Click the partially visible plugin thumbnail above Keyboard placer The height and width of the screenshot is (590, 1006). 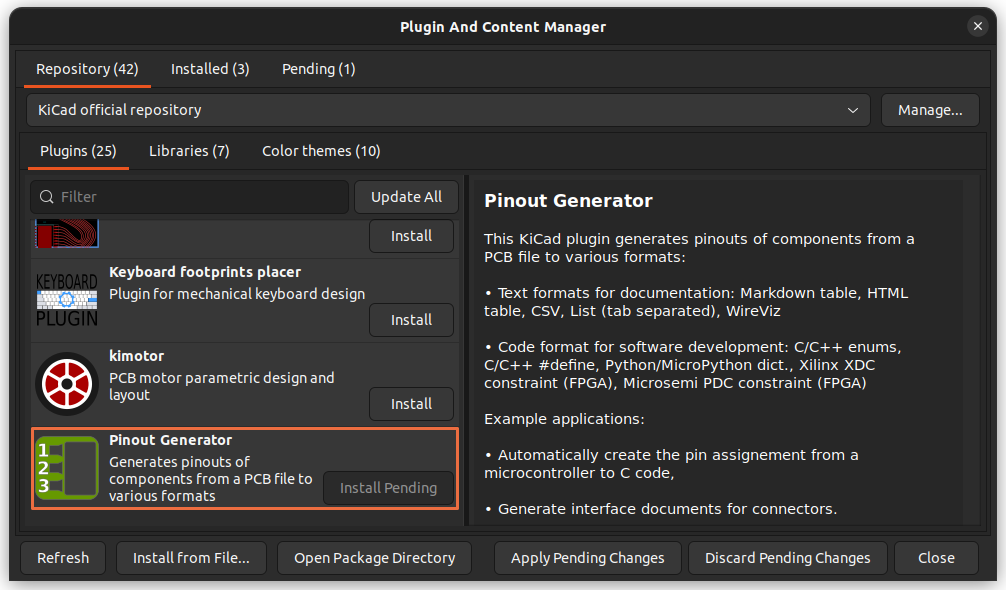pyautogui.click(x=66, y=233)
